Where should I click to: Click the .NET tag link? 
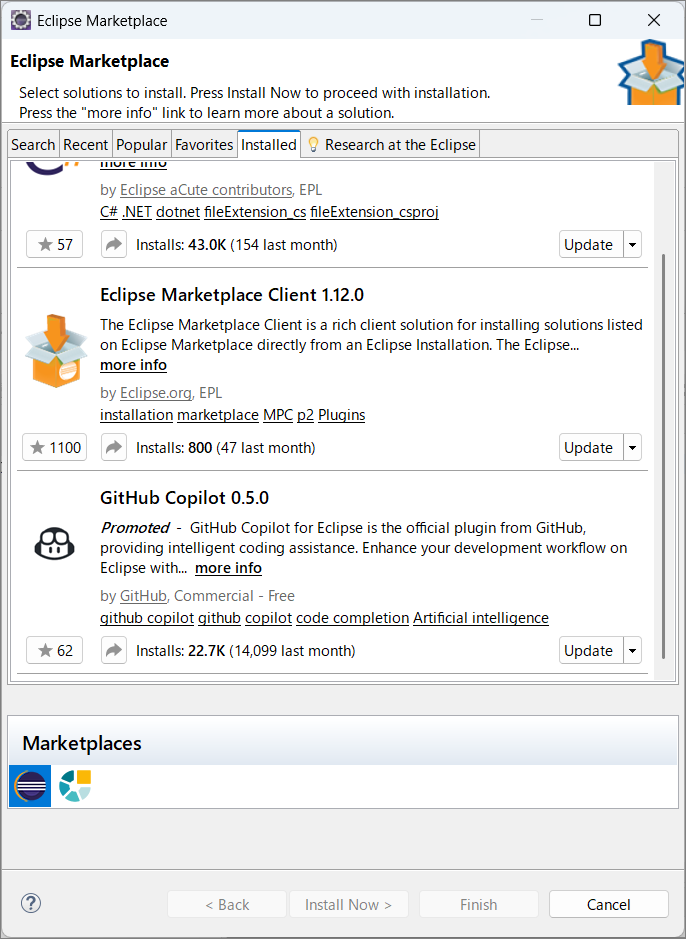136,212
